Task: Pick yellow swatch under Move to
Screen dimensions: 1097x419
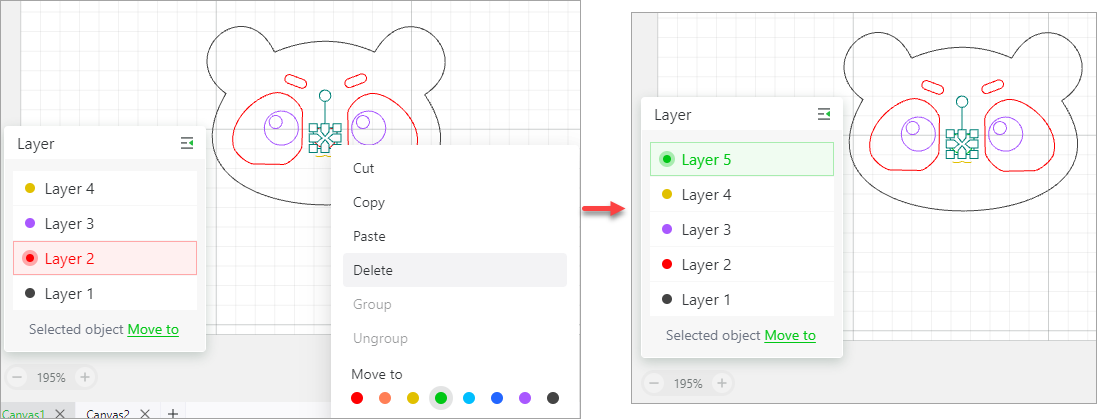Action: coord(413,398)
